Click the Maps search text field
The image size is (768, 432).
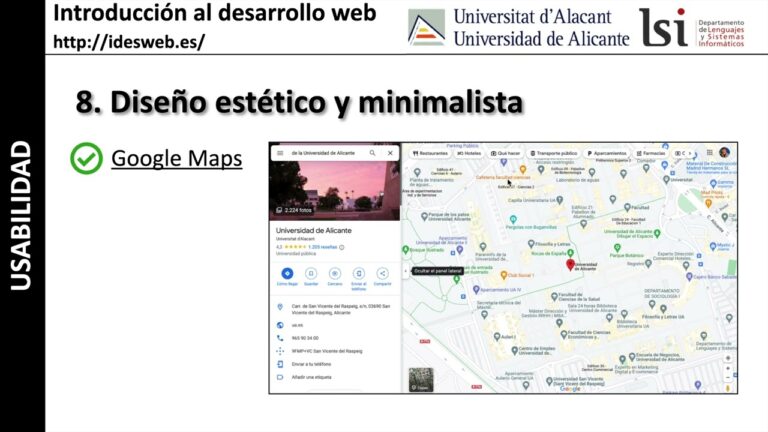(323, 153)
